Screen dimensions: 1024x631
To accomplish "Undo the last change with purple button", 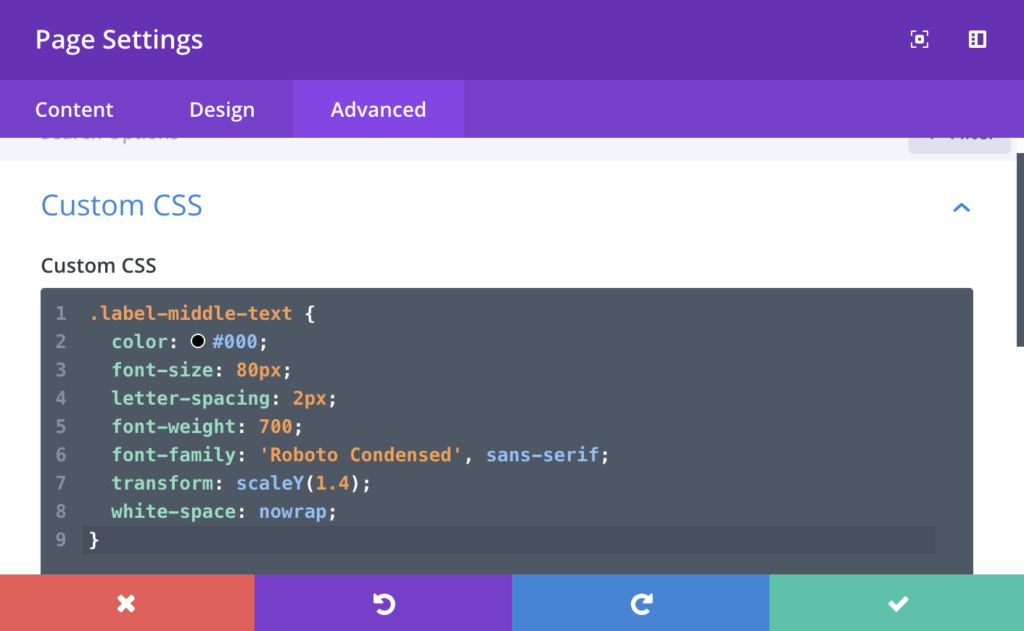I will click(x=383, y=603).
